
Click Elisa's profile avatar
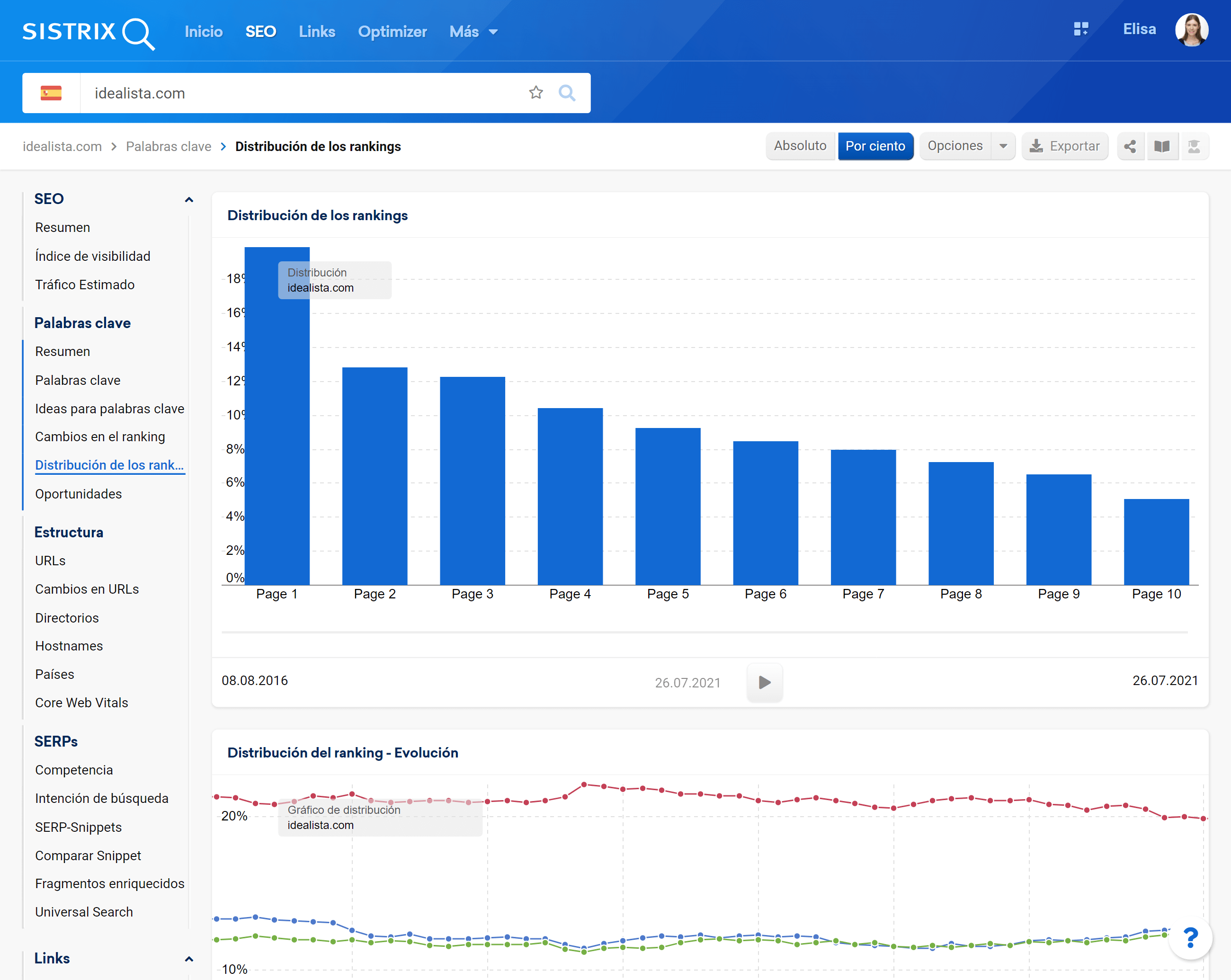(x=1191, y=30)
